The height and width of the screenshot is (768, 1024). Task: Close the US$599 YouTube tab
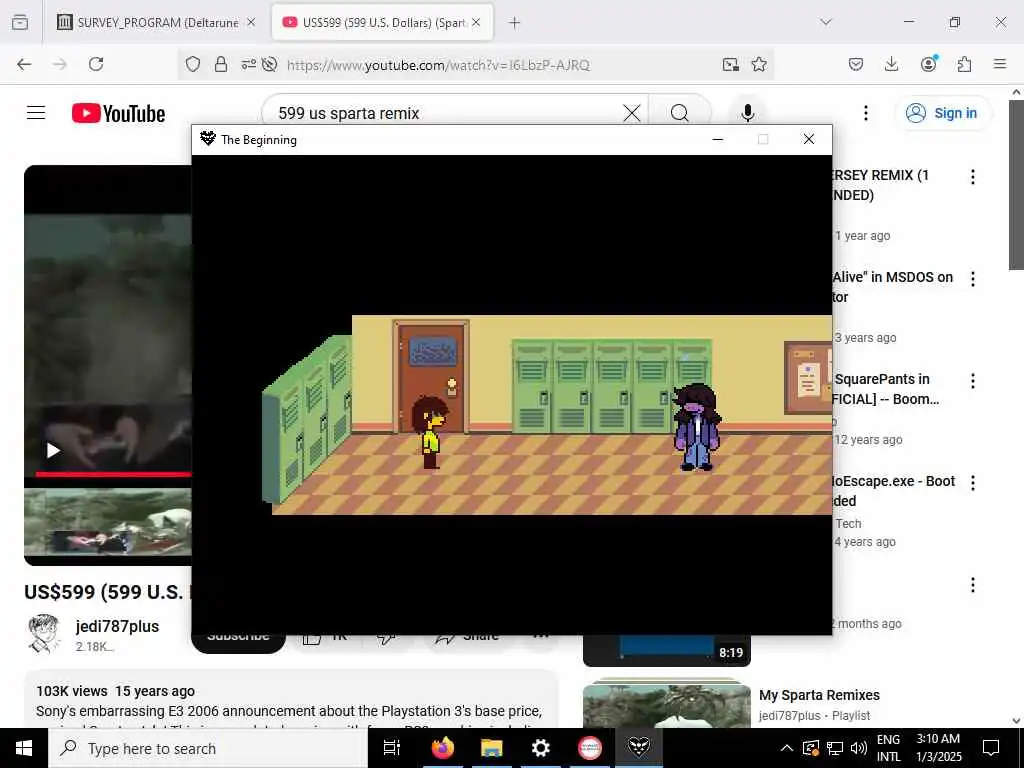(476, 23)
